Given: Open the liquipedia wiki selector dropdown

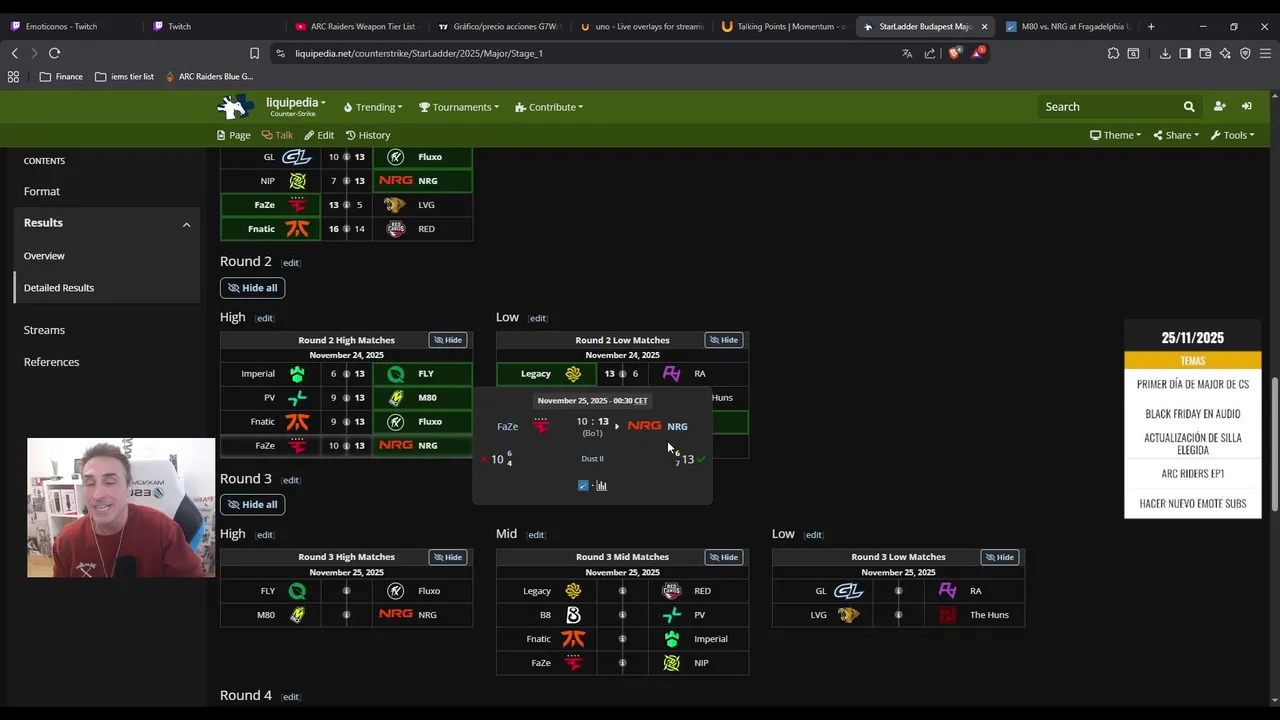Looking at the screenshot, I should pyautogui.click(x=295, y=103).
